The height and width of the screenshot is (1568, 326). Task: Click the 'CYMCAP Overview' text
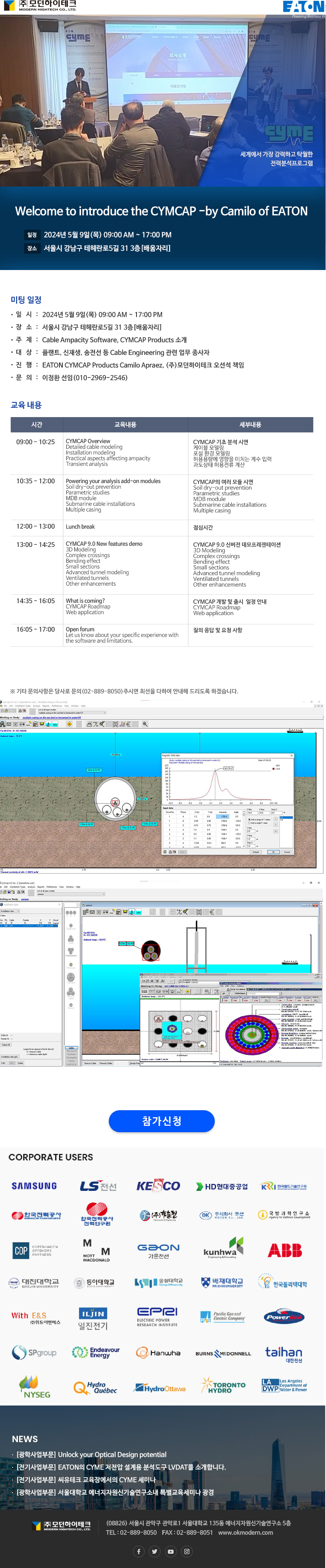[88, 441]
